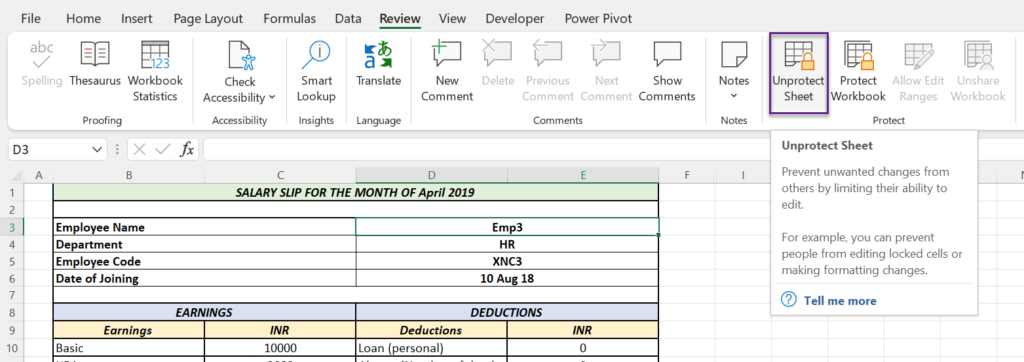Switch to the Developer tab
The width and height of the screenshot is (1024, 362).
(515, 18)
